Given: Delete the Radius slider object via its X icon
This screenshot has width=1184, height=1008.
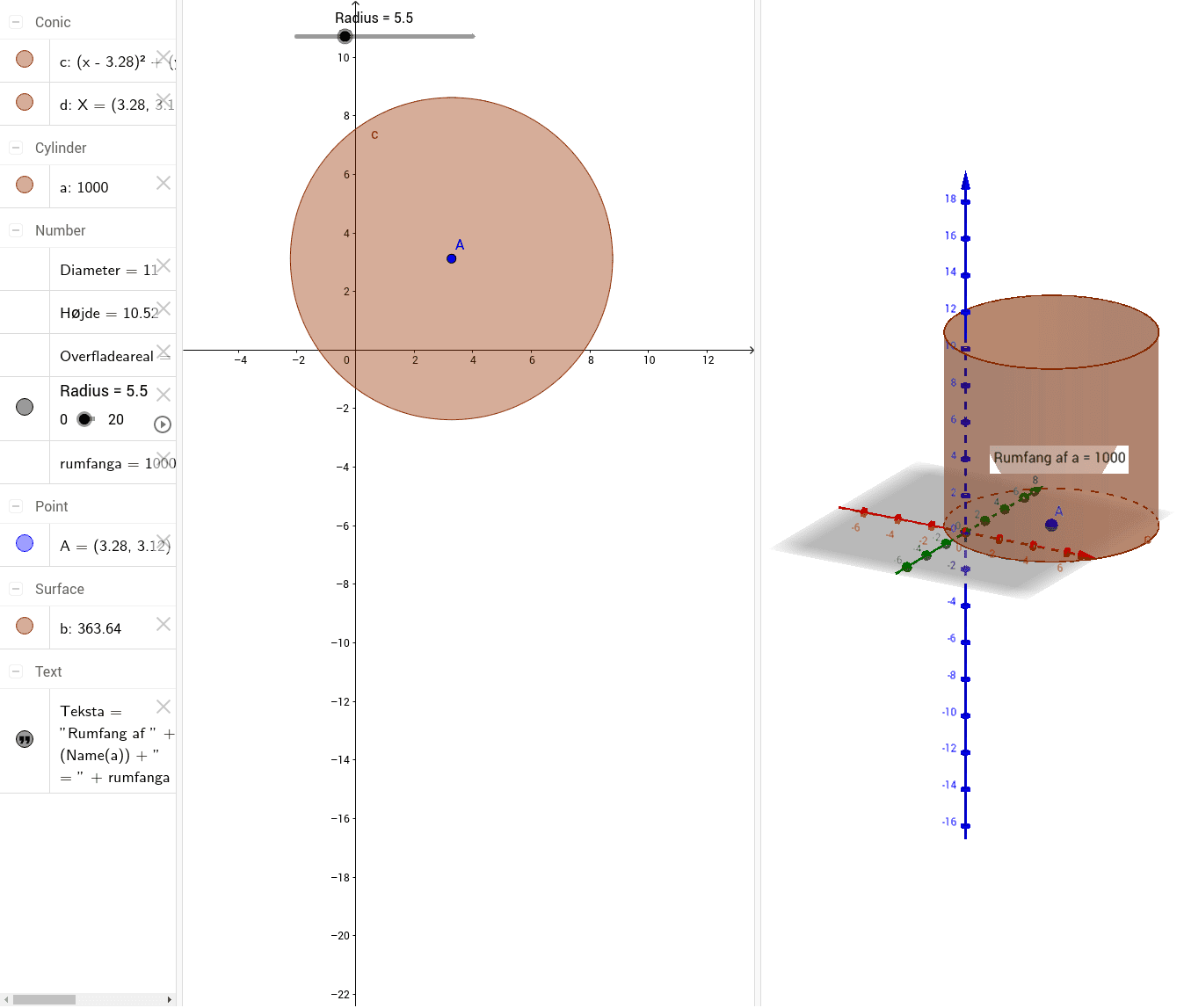Looking at the screenshot, I should click(163, 394).
